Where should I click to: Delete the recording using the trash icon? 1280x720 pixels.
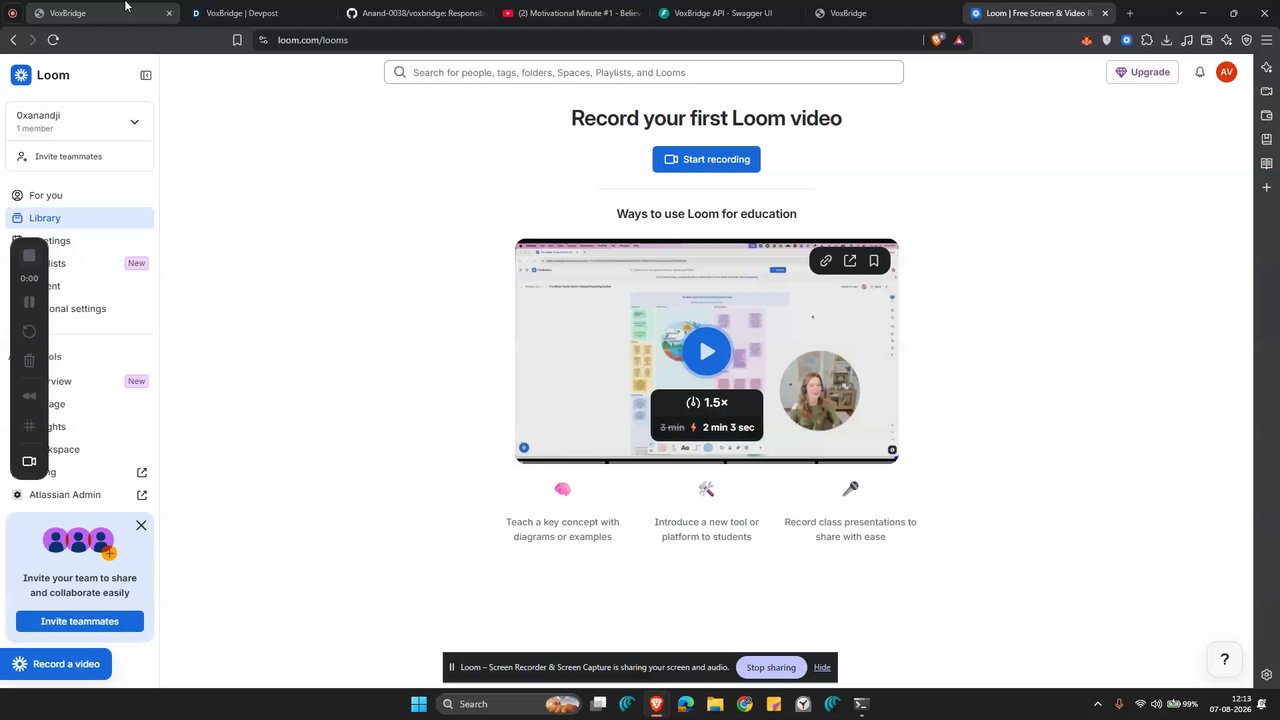[29, 360]
